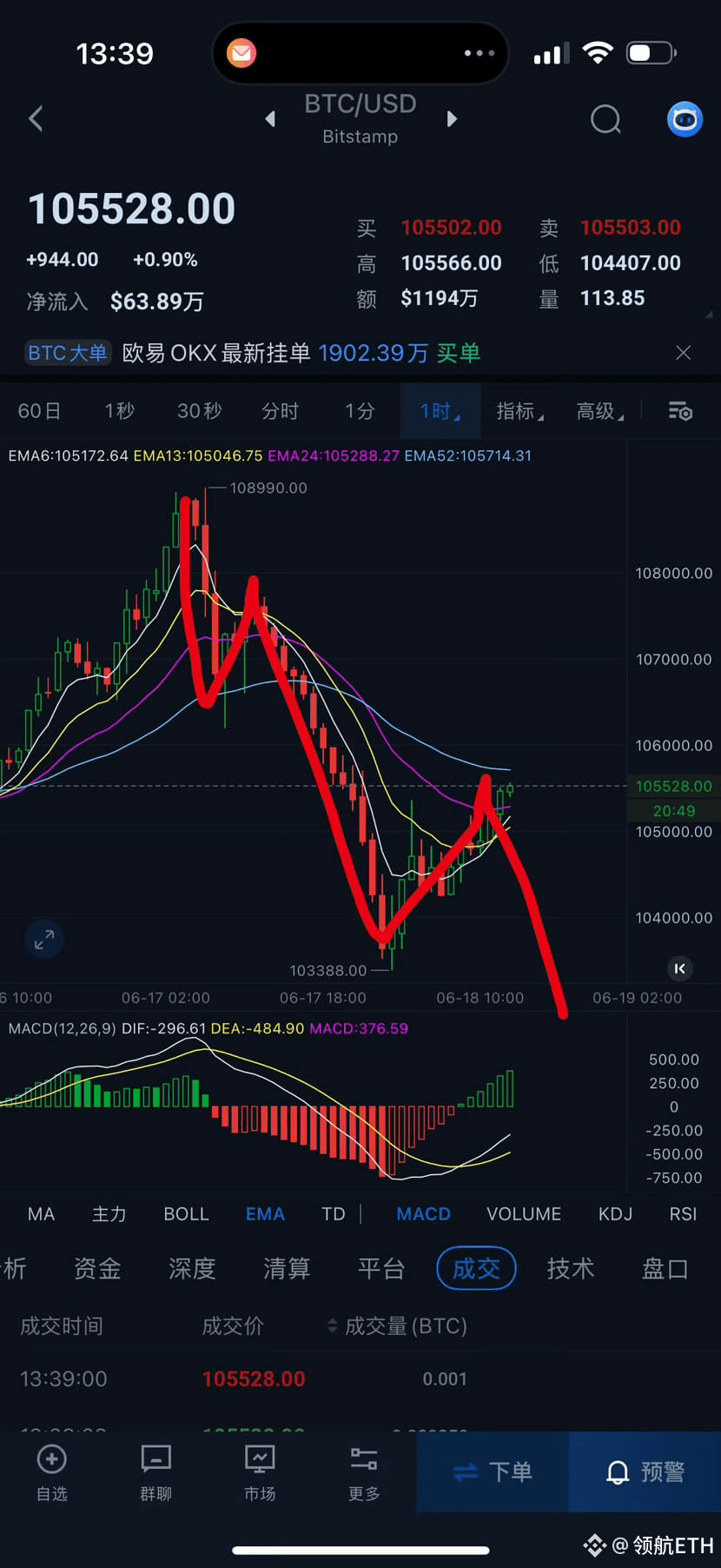Tap the buy price 105502.00
This screenshot has height=1568, width=721.
pyautogui.click(x=451, y=228)
